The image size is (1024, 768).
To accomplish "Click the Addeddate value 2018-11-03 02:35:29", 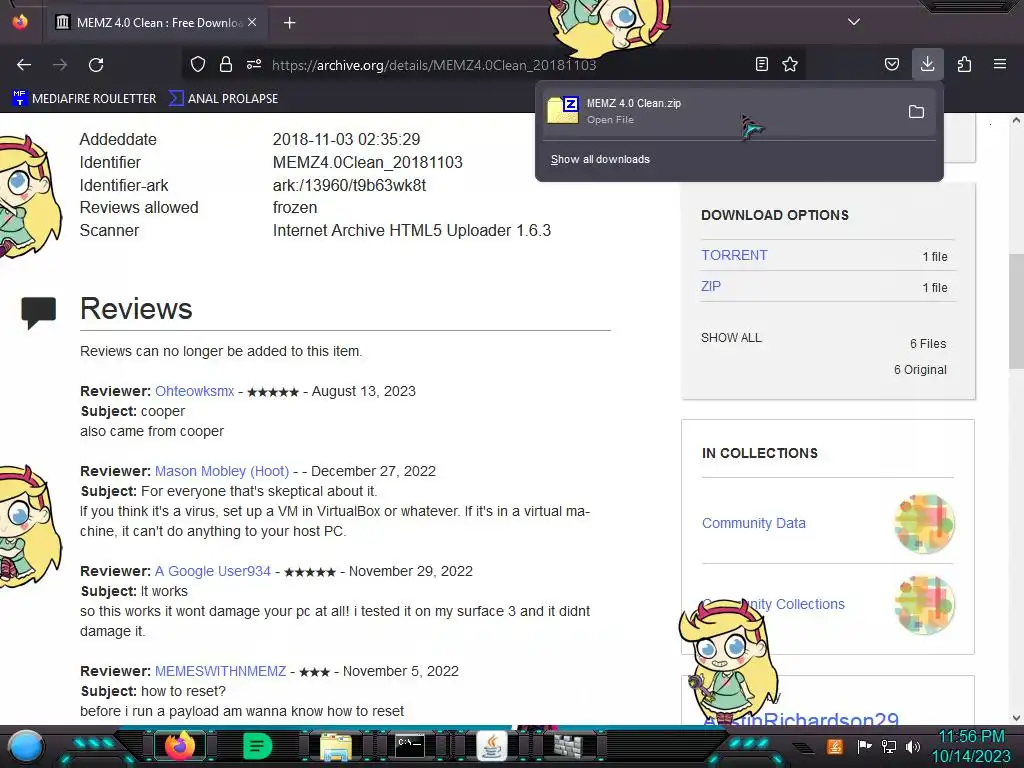I will click(x=346, y=139).
